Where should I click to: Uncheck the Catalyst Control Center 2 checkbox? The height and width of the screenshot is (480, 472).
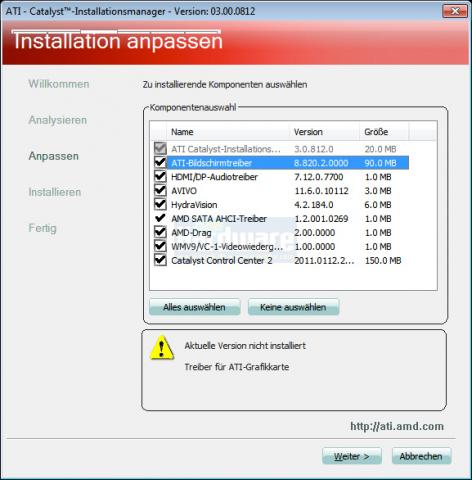coord(160,260)
